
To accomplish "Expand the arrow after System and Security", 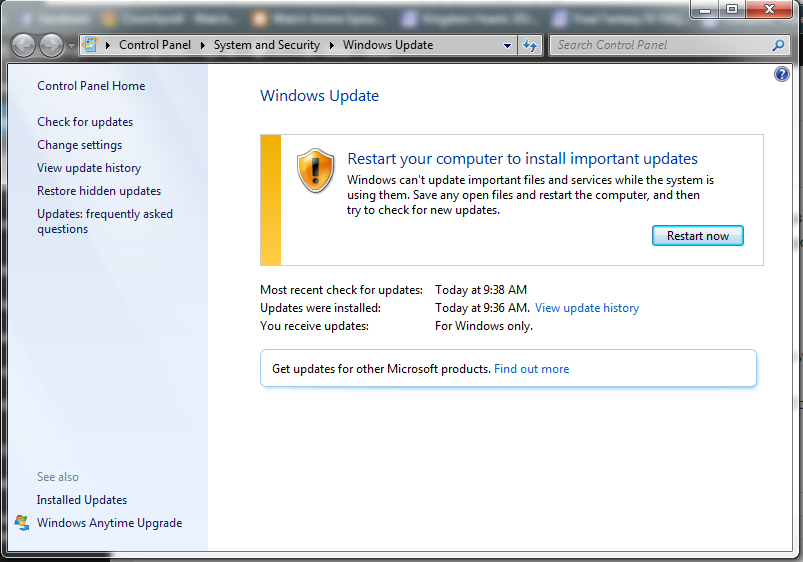I will 332,45.
